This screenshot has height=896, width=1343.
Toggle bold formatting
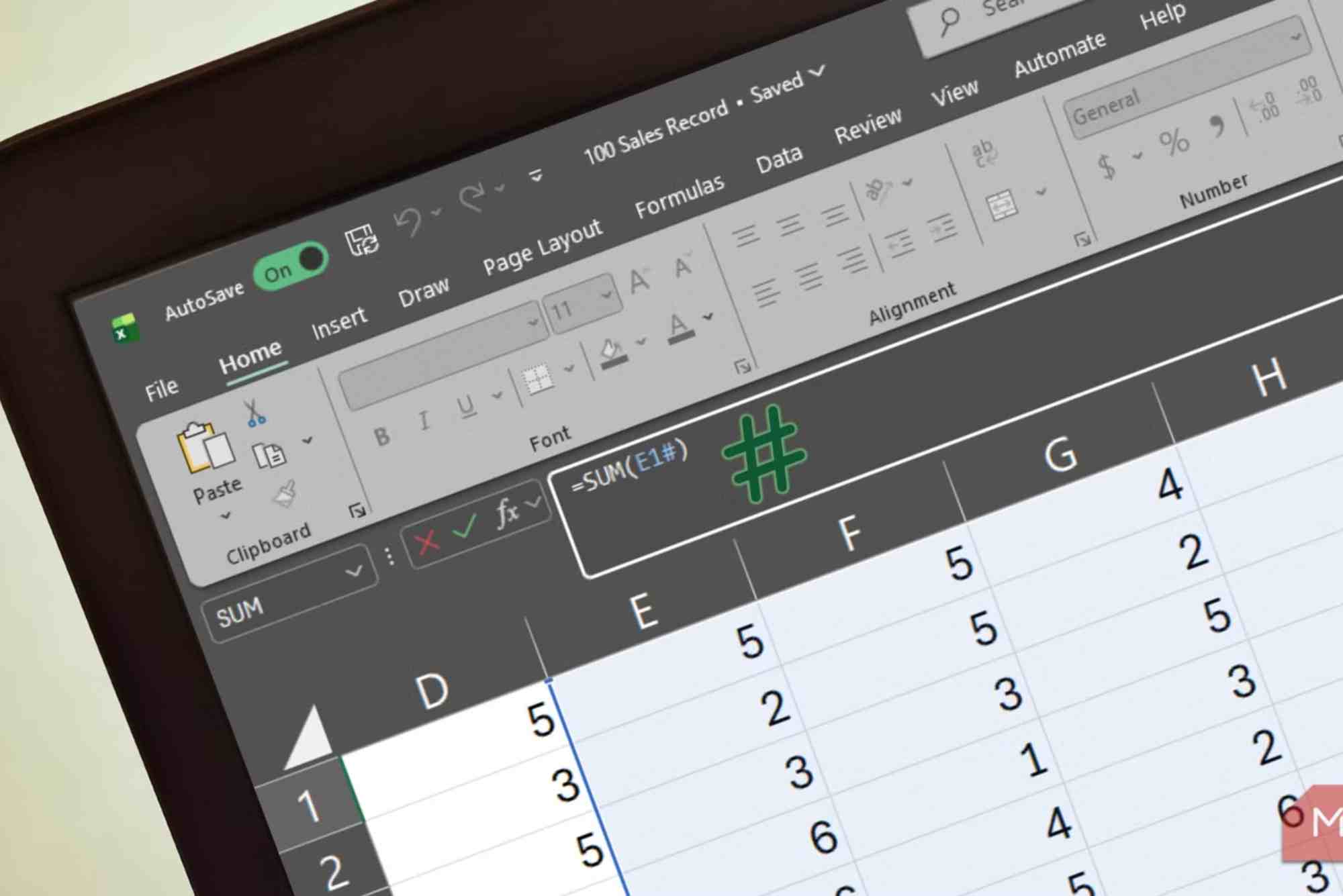tap(381, 438)
